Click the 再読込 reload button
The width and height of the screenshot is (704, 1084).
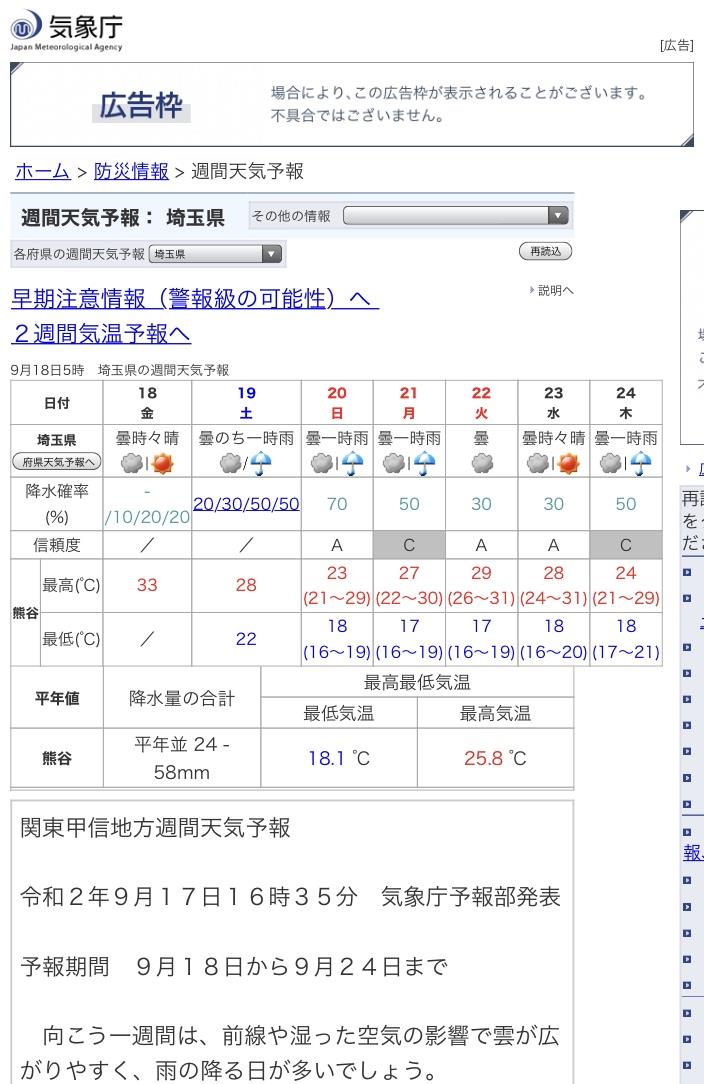(x=545, y=252)
